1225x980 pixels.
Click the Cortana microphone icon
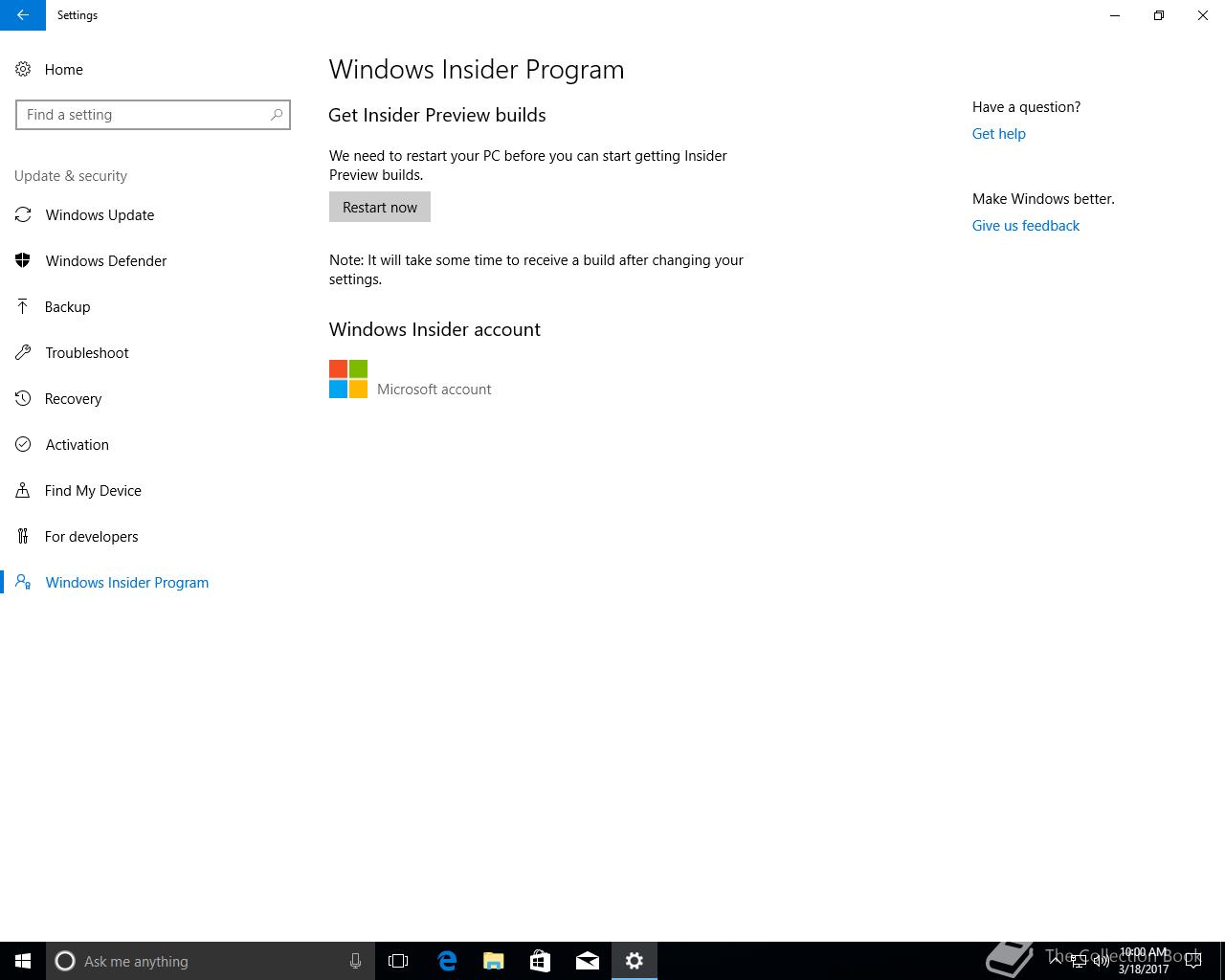(x=355, y=961)
